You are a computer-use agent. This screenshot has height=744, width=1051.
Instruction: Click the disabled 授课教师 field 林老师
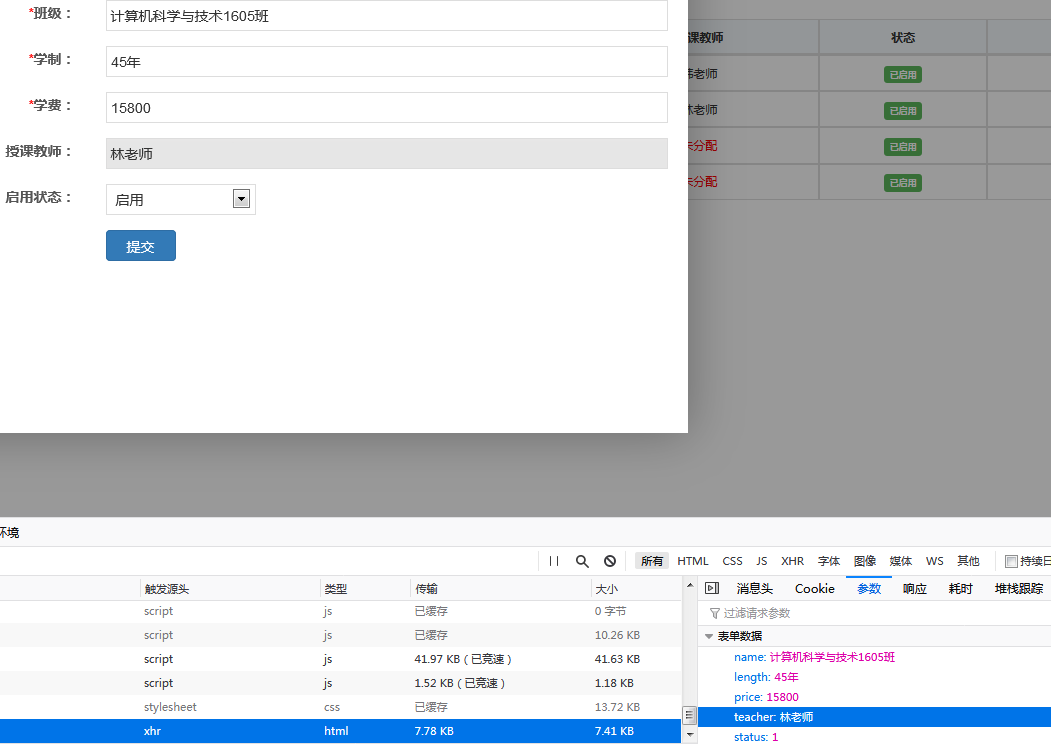pos(387,153)
